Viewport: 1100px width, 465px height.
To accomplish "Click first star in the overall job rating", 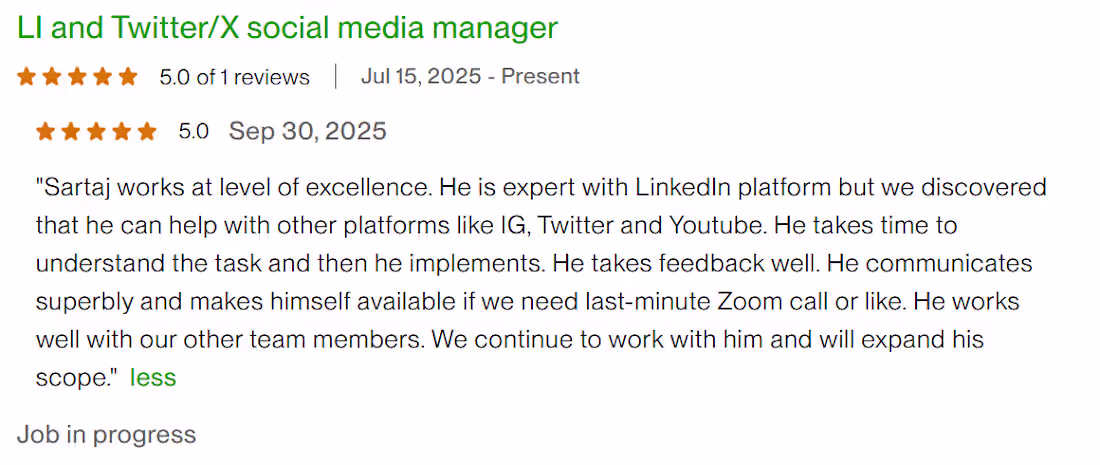I will [26, 77].
